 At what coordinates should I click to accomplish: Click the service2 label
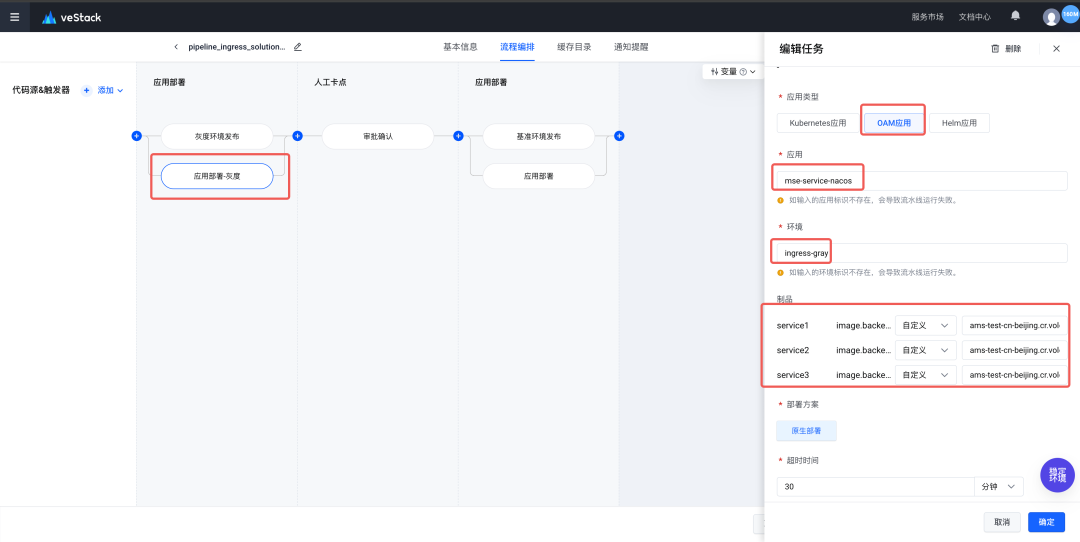tap(793, 350)
